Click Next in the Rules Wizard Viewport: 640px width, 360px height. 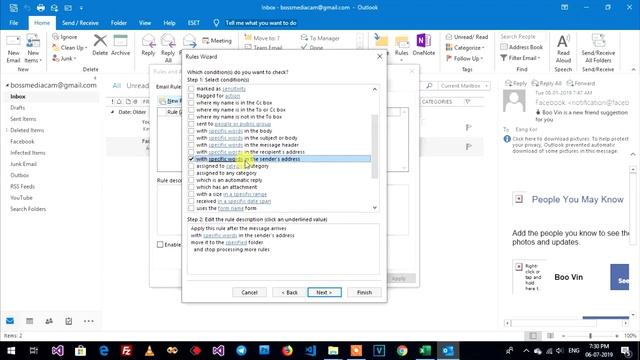(324, 292)
